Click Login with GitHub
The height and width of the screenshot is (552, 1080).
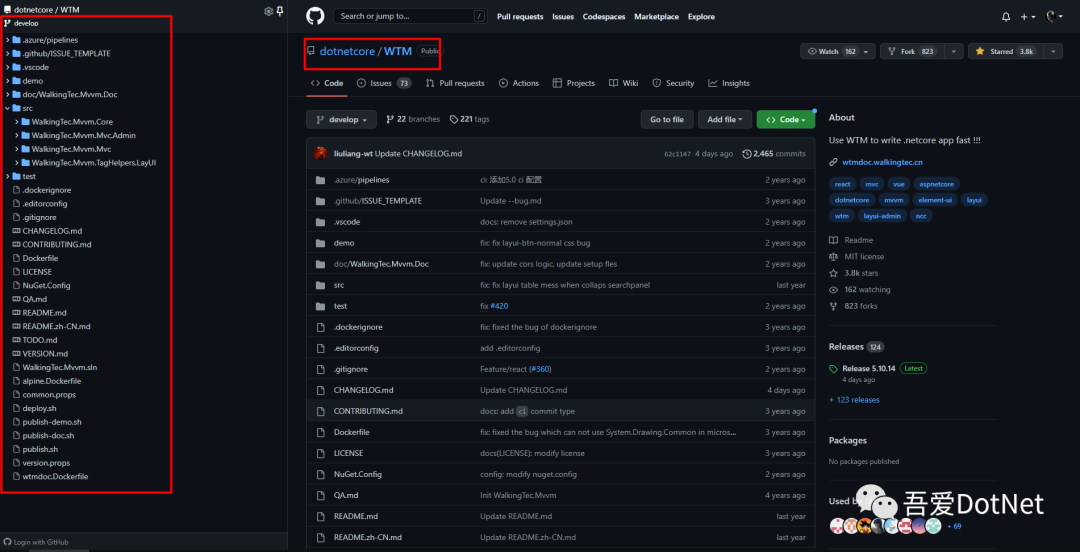pos(36,542)
